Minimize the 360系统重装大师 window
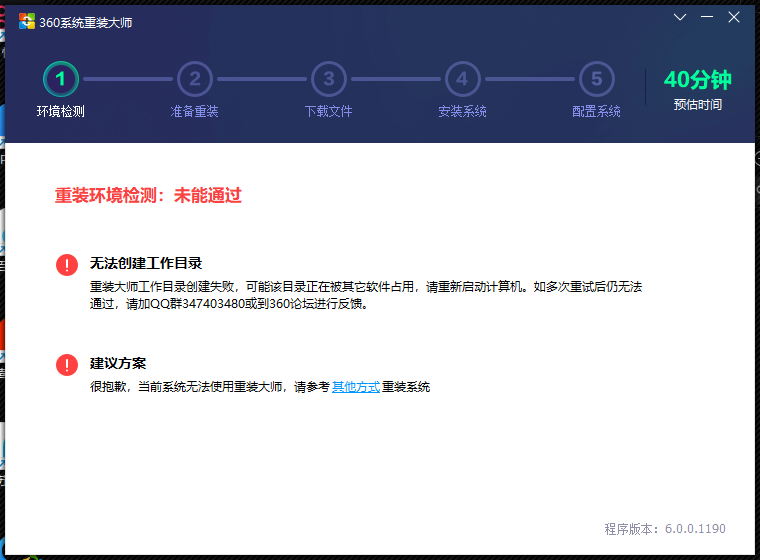Viewport: 760px width, 560px height. 707,17
